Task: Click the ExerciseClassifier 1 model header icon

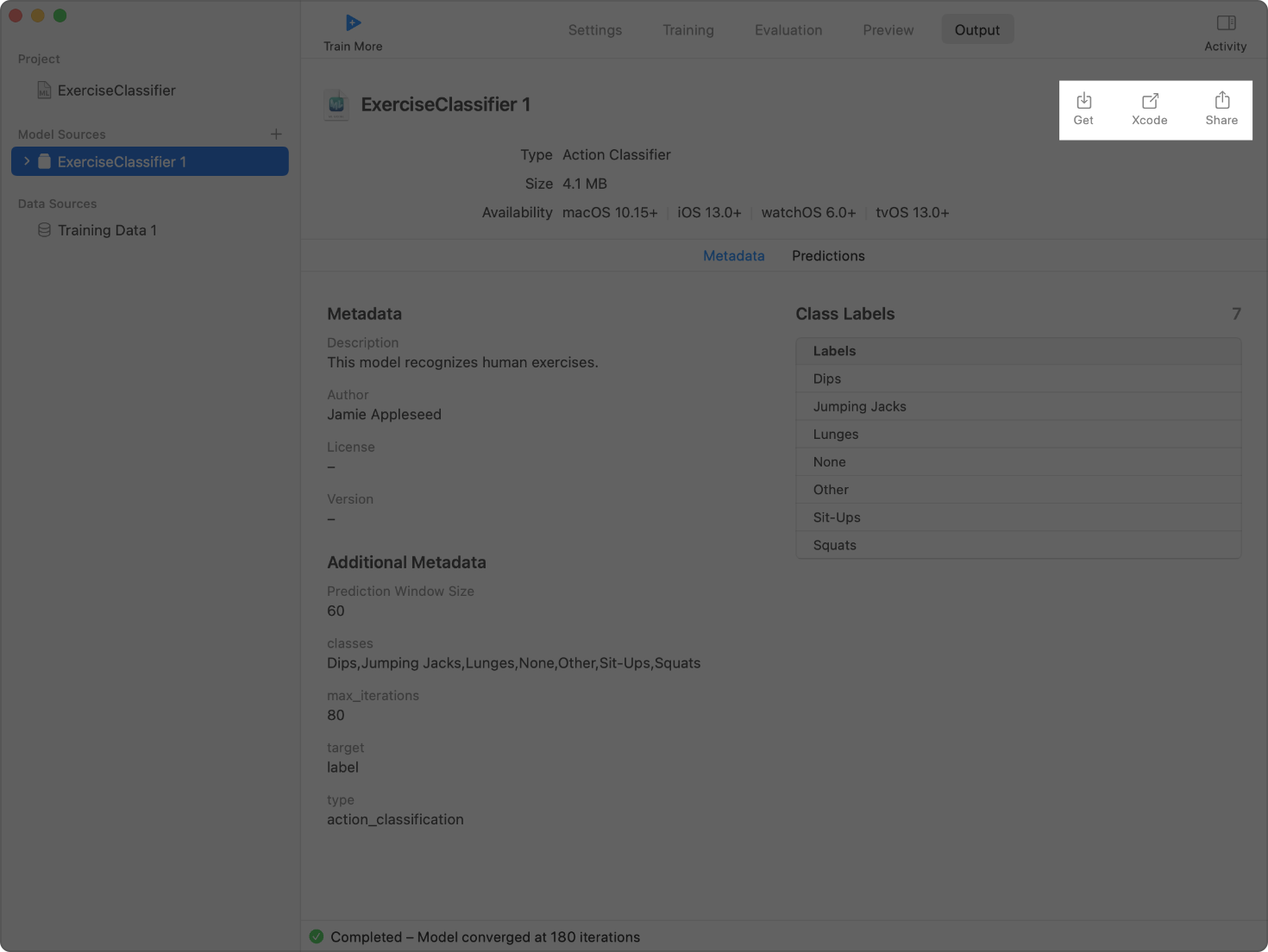Action: 336,105
